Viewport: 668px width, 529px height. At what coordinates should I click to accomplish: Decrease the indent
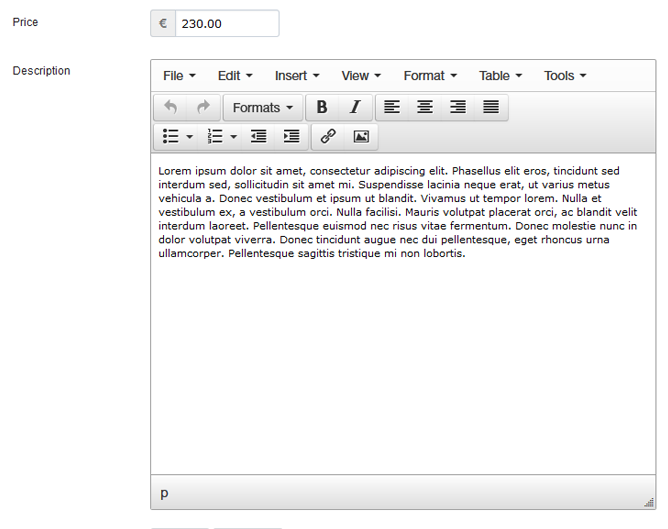click(259, 137)
